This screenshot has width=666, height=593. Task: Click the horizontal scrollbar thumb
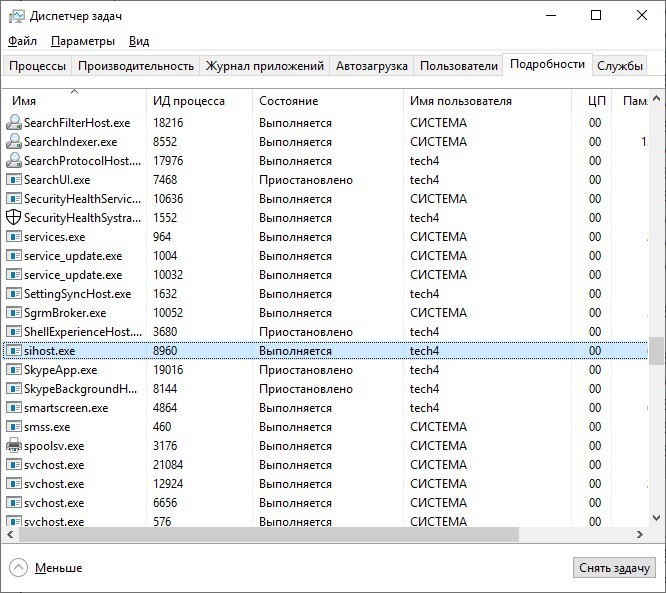269,534
